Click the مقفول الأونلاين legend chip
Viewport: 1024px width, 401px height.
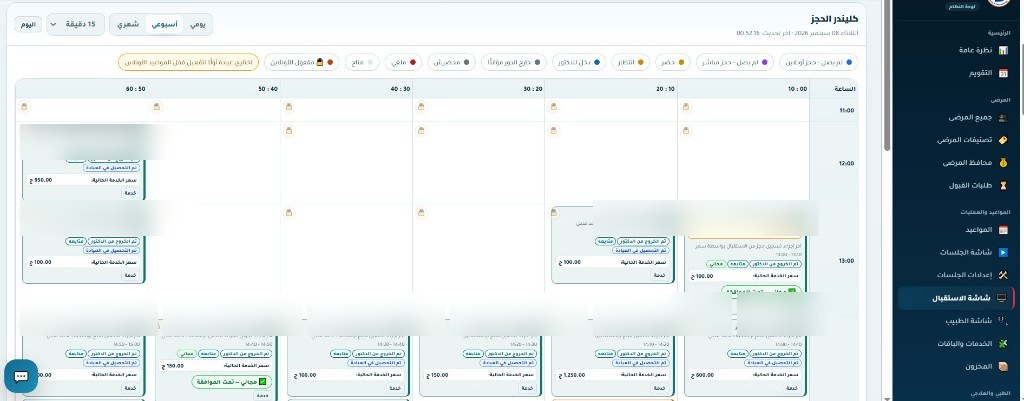304,62
